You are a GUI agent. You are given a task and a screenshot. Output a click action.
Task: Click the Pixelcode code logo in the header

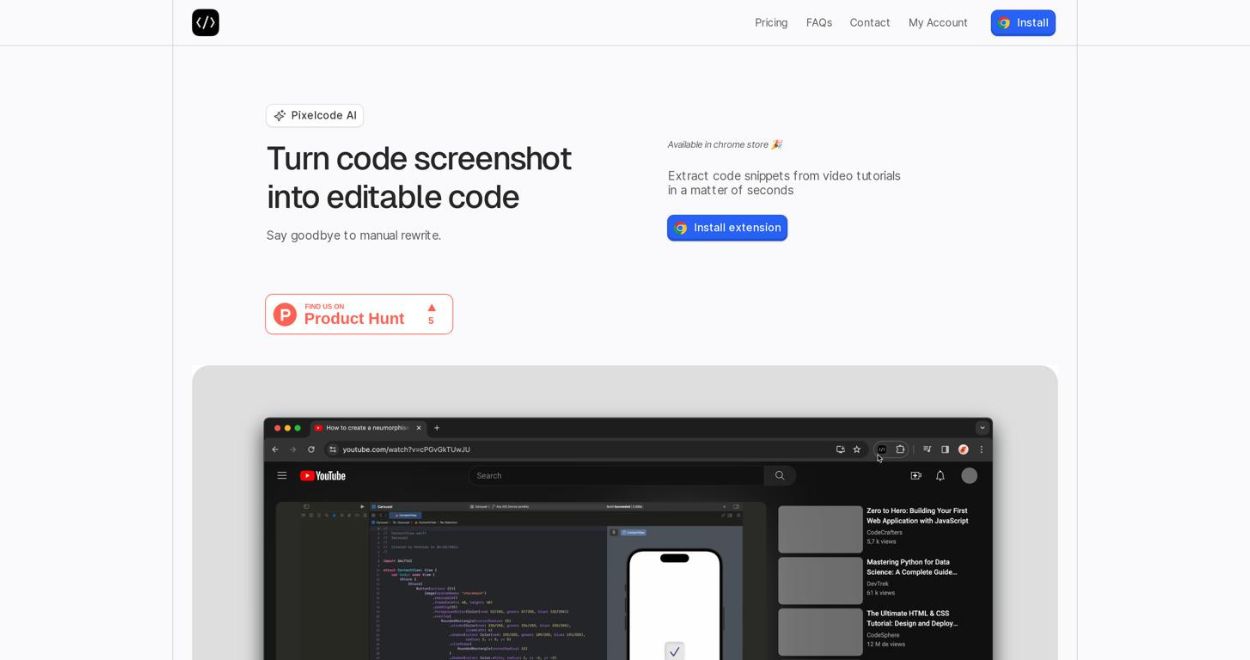pos(206,22)
